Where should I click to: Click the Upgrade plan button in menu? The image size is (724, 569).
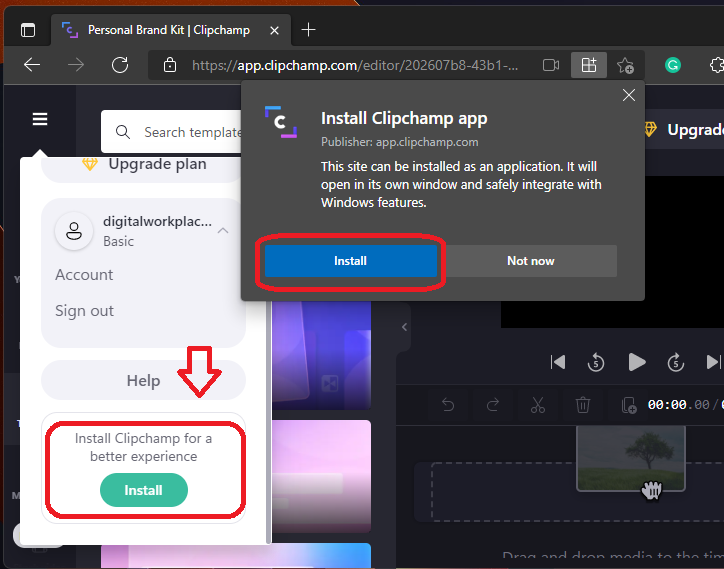tap(144, 164)
